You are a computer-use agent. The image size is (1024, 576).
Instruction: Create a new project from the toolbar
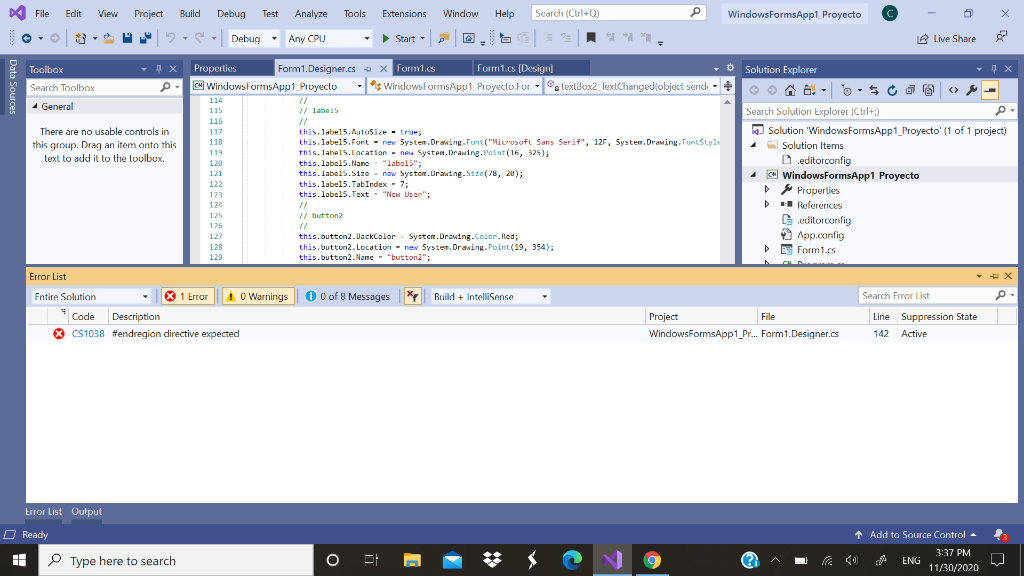point(80,39)
